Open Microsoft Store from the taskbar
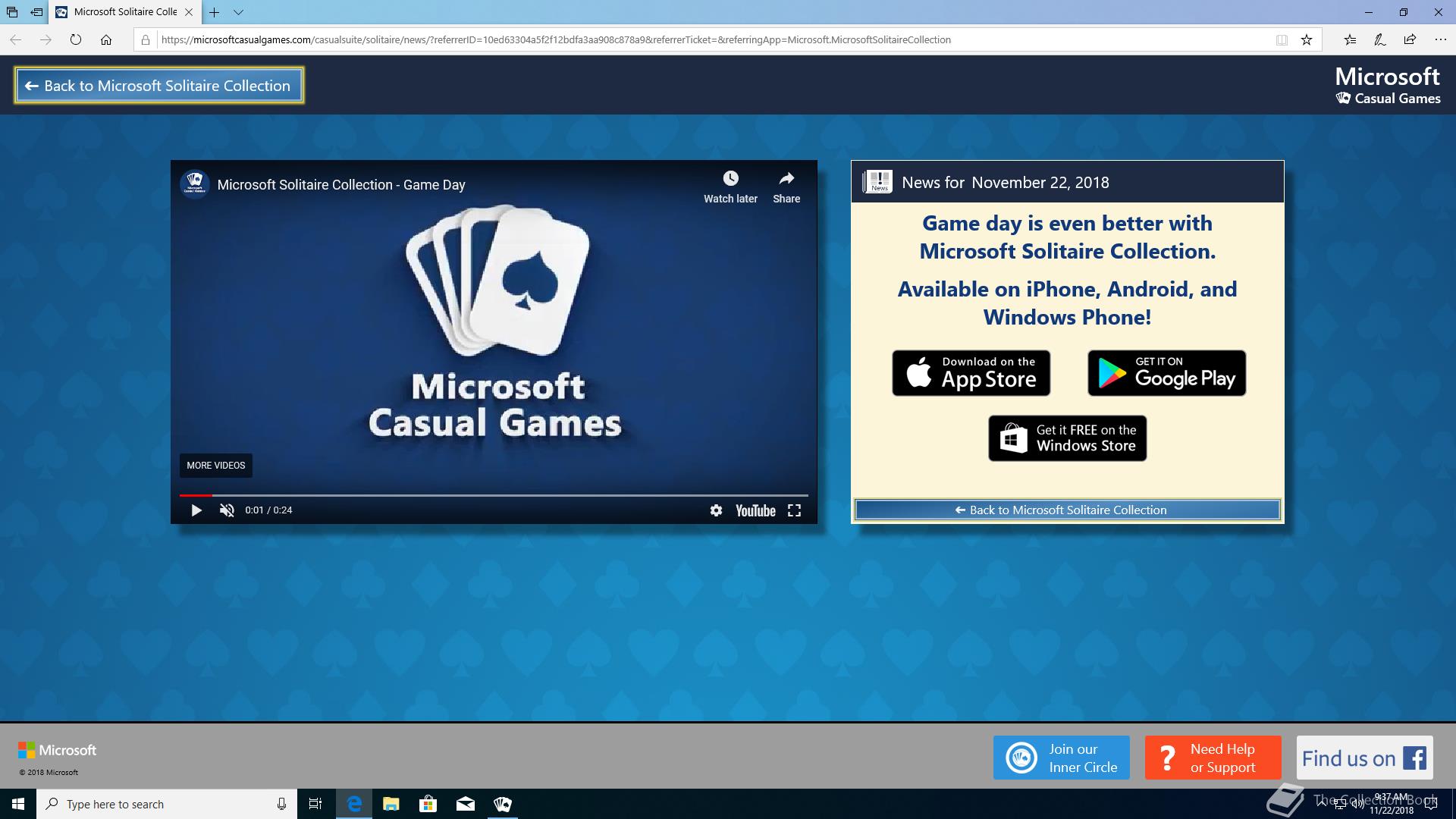Image resolution: width=1456 pixels, height=819 pixels. (x=428, y=804)
